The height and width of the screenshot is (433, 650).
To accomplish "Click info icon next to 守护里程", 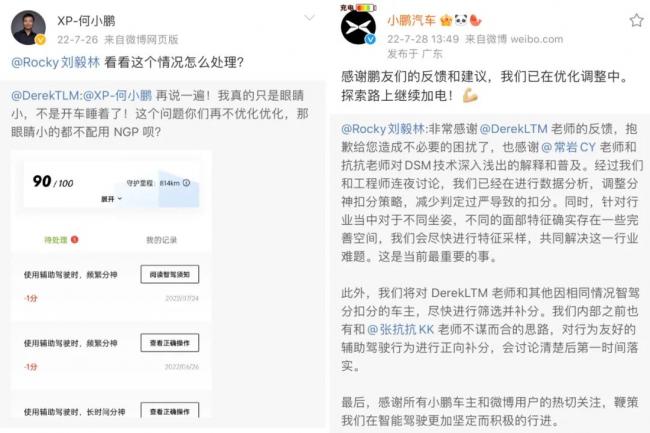I will click(187, 183).
